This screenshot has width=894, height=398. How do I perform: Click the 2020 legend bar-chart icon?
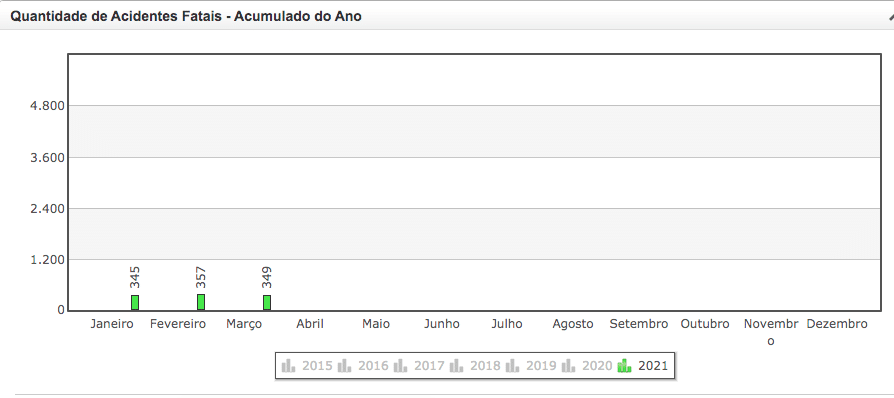(568, 365)
